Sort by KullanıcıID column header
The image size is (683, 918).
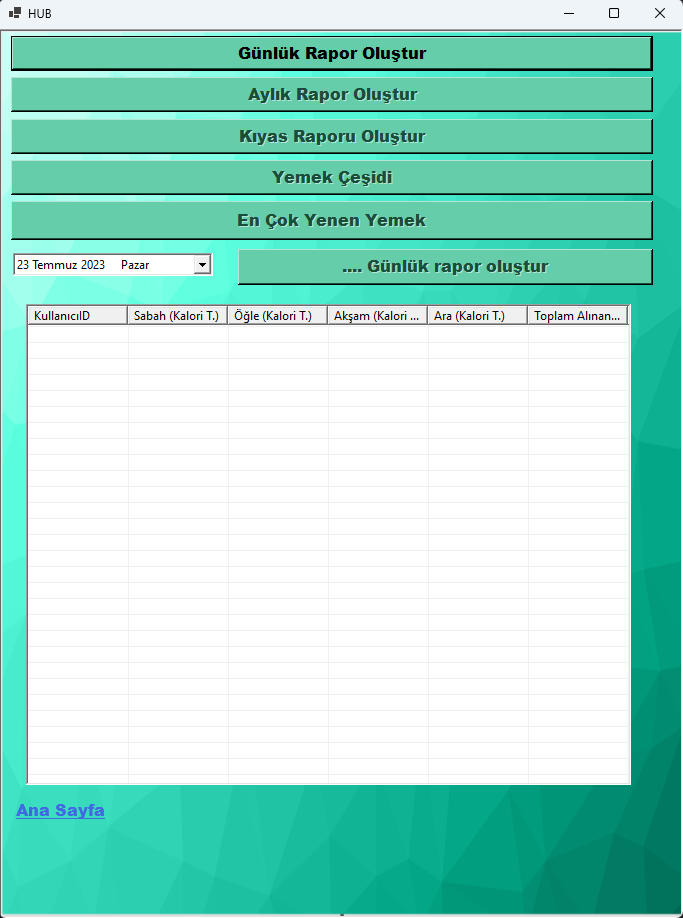[x=77, y=316]
